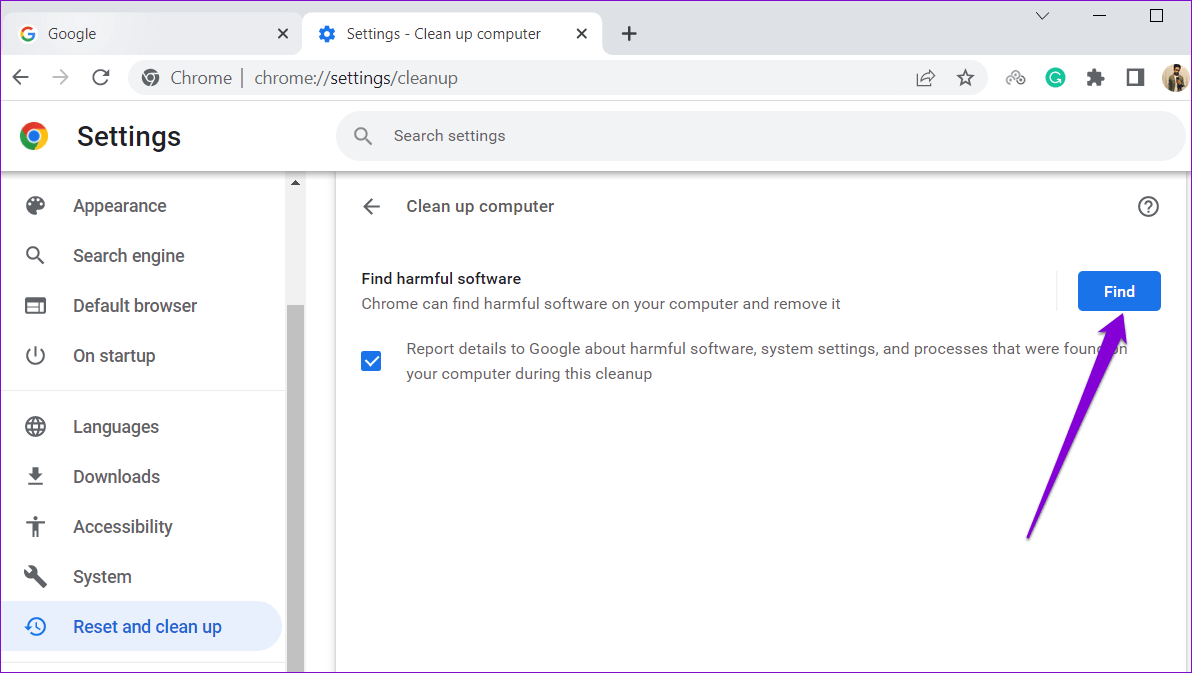The image size is (1192, 673).
Task: Bookmark this page with the star icon
Action: coord(965,77)
